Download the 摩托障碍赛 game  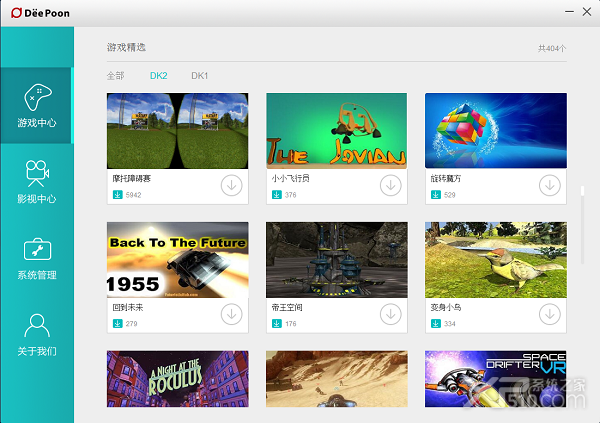pyautogui.click(x=232, y=185)
